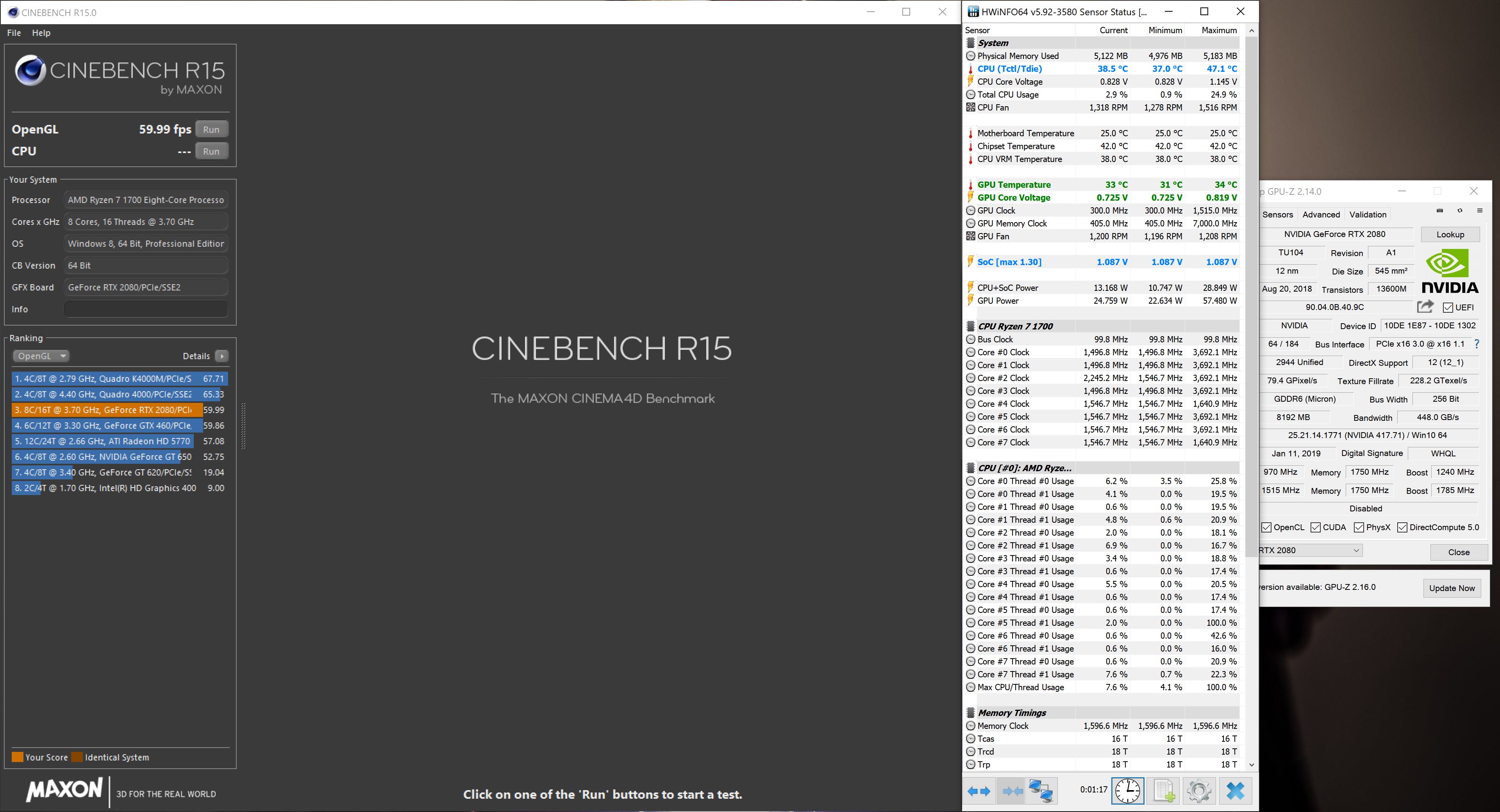
Task: Click HWiNFO expand sensor view arrows icon
Action: click(x=979, y=791)
